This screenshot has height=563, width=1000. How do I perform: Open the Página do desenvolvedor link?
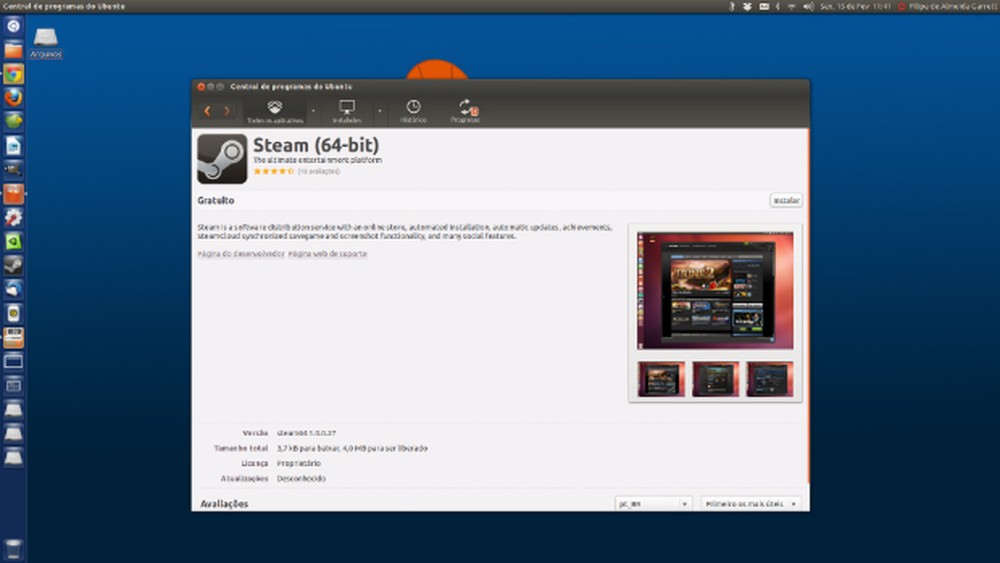click(x=240, y=254)
